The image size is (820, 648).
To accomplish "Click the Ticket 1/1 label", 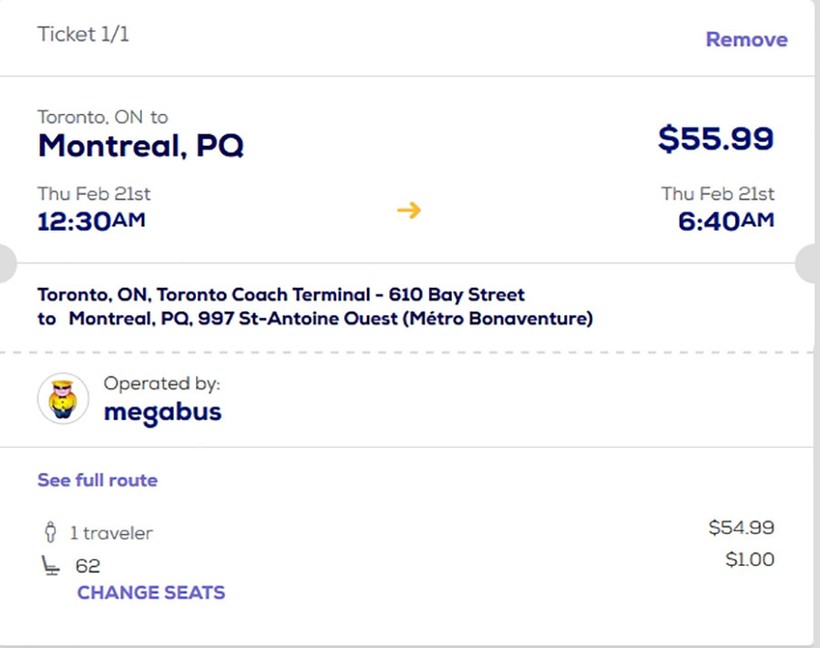I will (83, 35).
